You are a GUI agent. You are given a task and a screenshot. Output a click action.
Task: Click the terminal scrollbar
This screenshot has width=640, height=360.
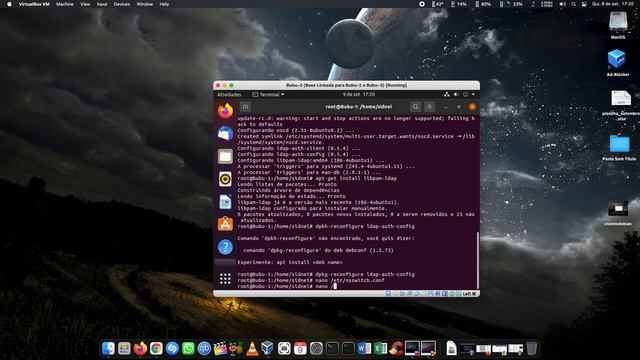(x=478, y=260)
